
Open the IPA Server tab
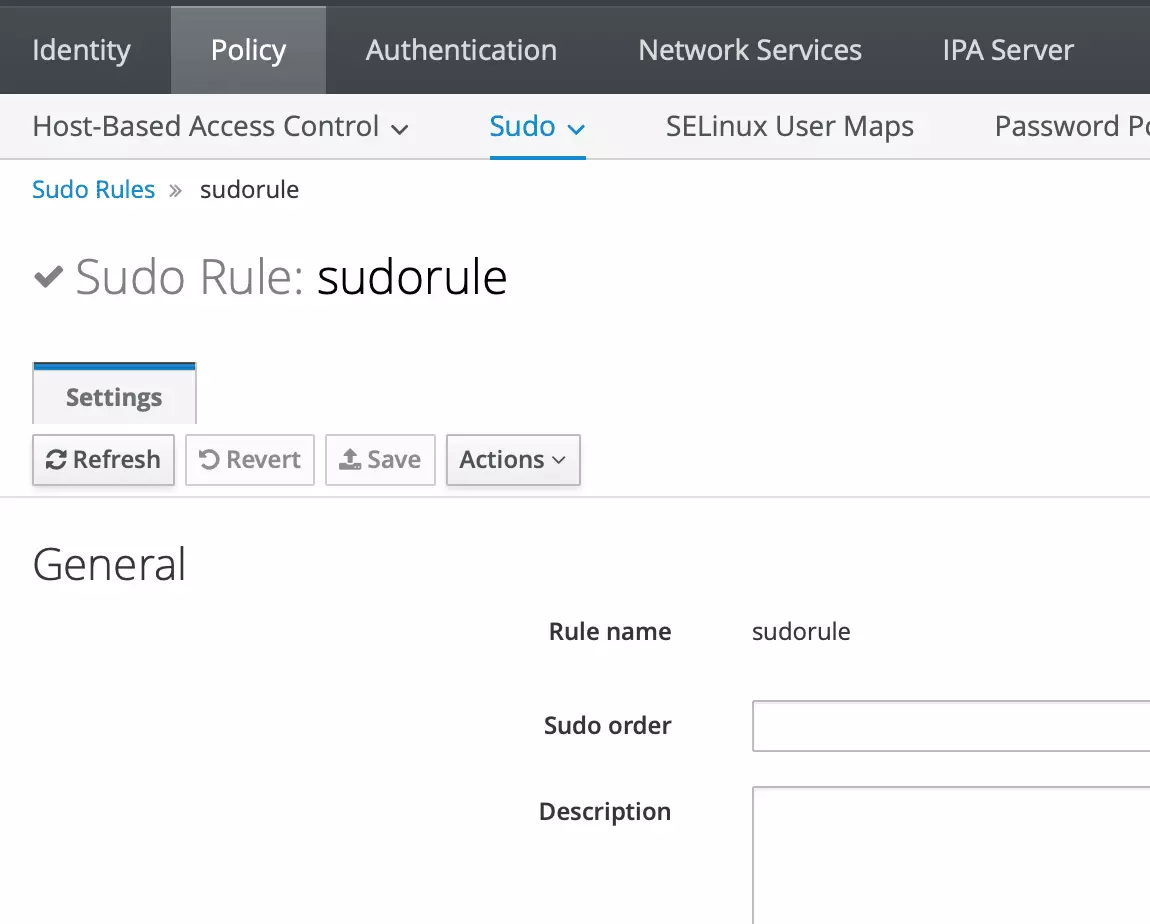(x=1008, y=50)
